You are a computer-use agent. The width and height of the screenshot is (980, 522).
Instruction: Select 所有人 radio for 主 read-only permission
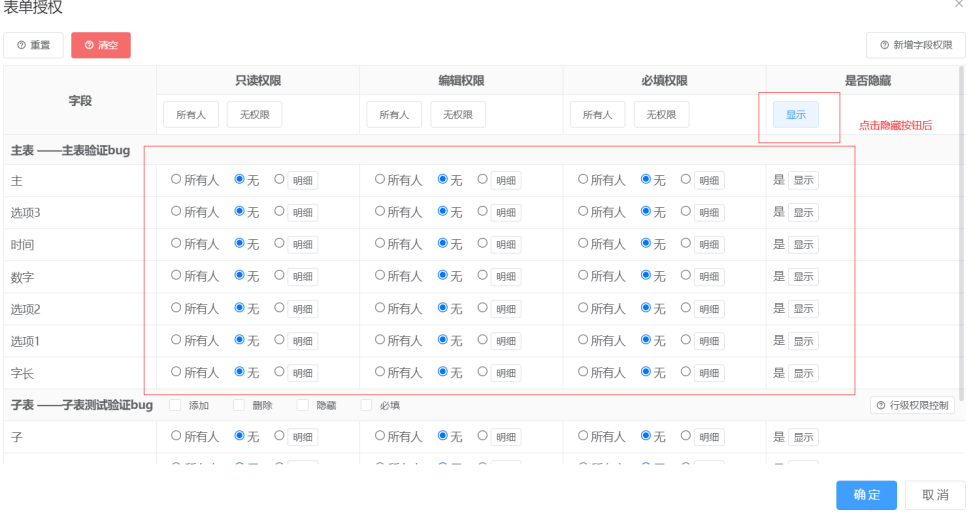[x=177, y=180]
